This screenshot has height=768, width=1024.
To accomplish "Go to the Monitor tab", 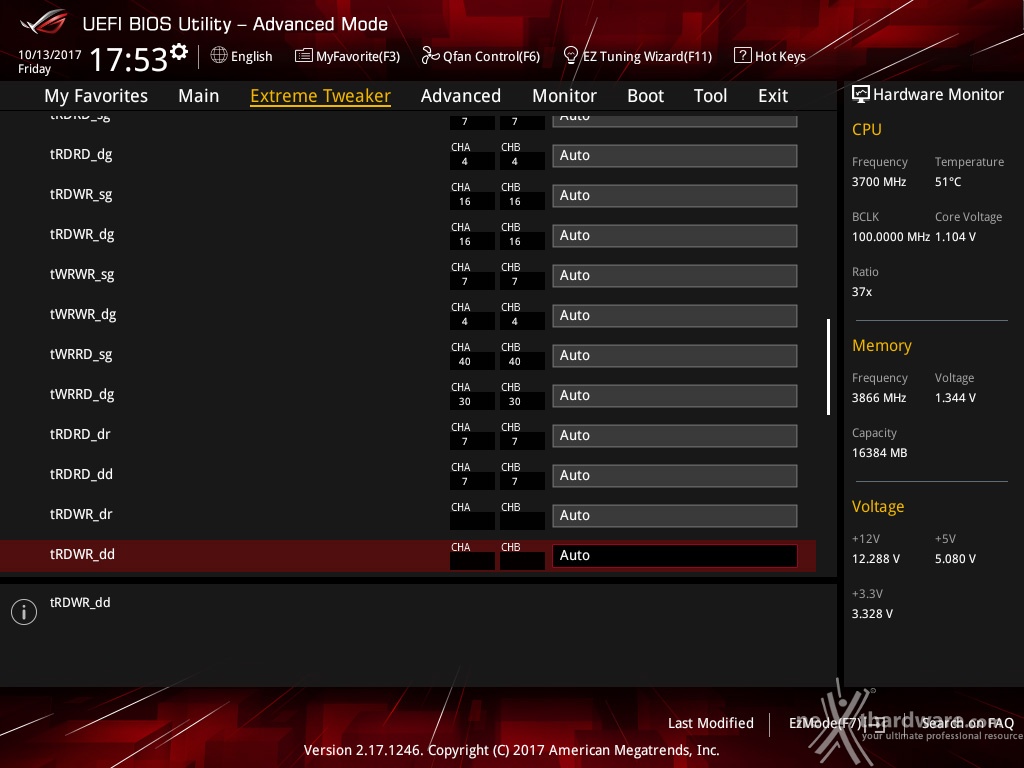I will point(564,96).
